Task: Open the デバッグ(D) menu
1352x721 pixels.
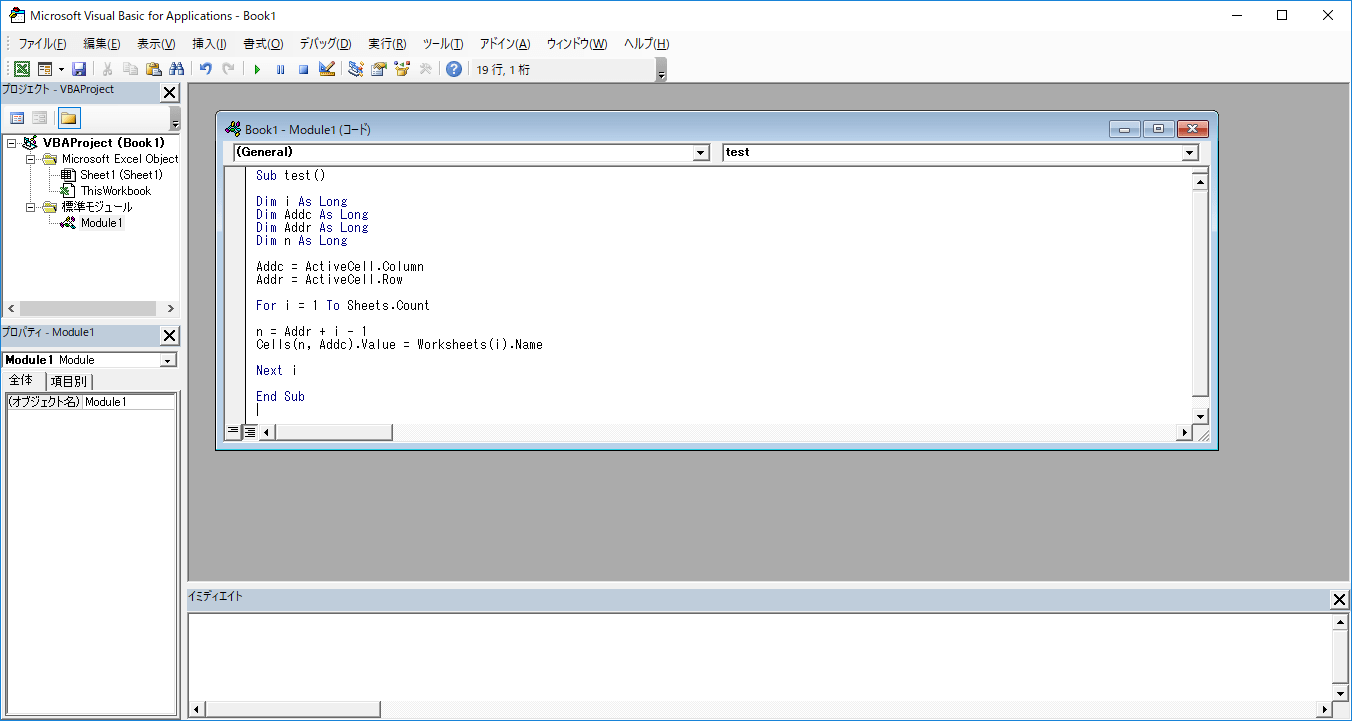Action: (x=325, y=44)
